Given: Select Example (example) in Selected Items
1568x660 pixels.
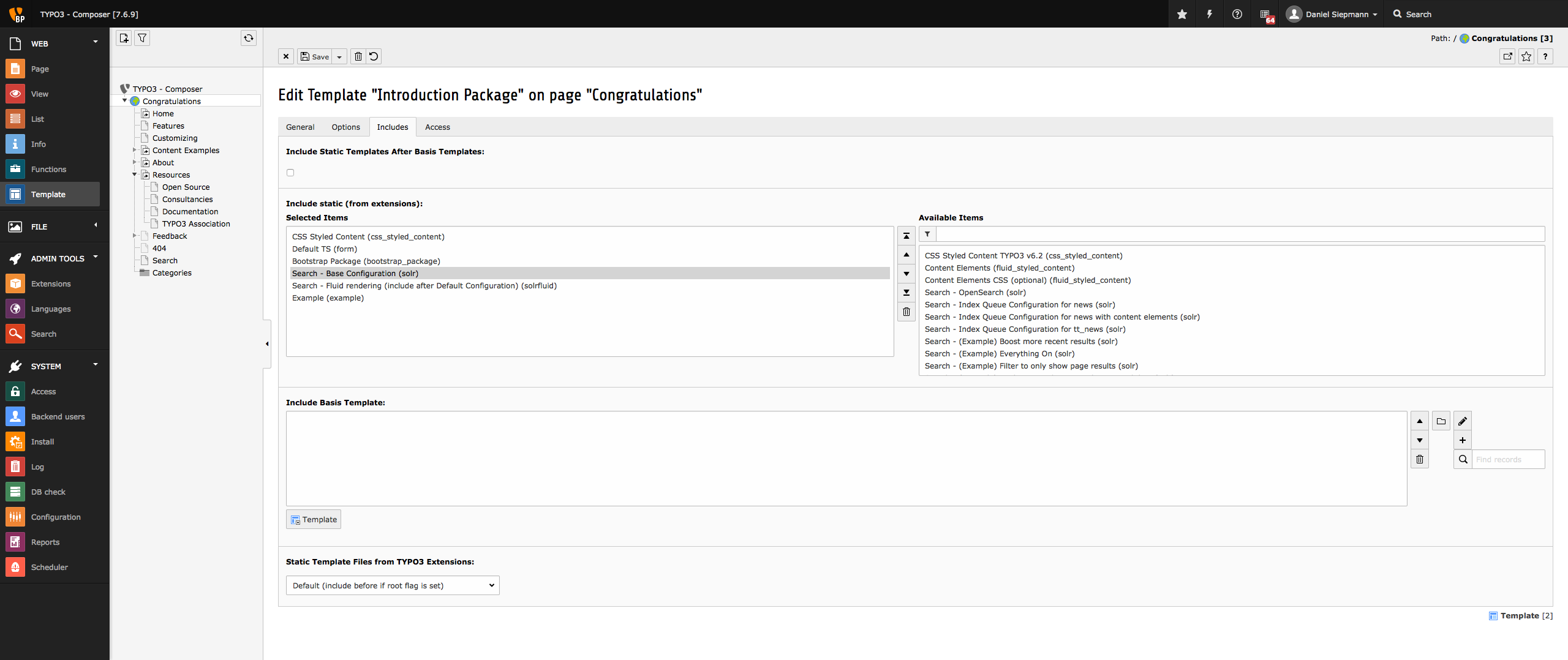Looking at the screenshot, I should (328, 298).
